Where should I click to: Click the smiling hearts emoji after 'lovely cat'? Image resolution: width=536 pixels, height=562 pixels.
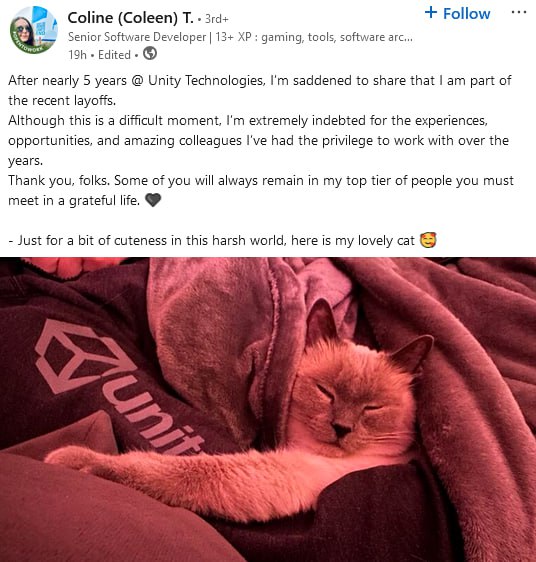coord(428,240)
